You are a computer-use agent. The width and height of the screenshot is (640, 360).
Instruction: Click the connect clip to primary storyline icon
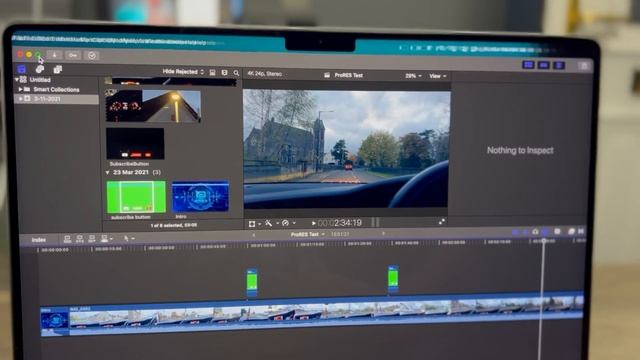67,239
